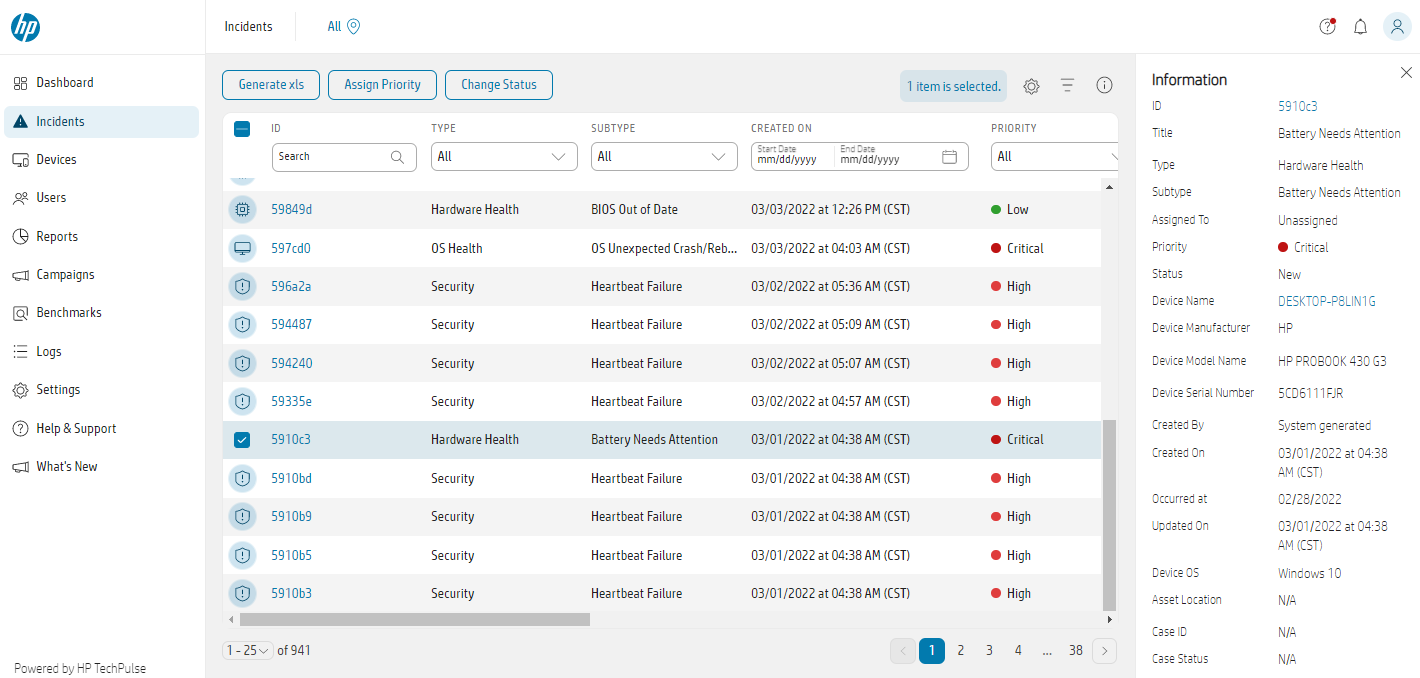Click the HP logo
1420x678 pixels.
(26, 27)
